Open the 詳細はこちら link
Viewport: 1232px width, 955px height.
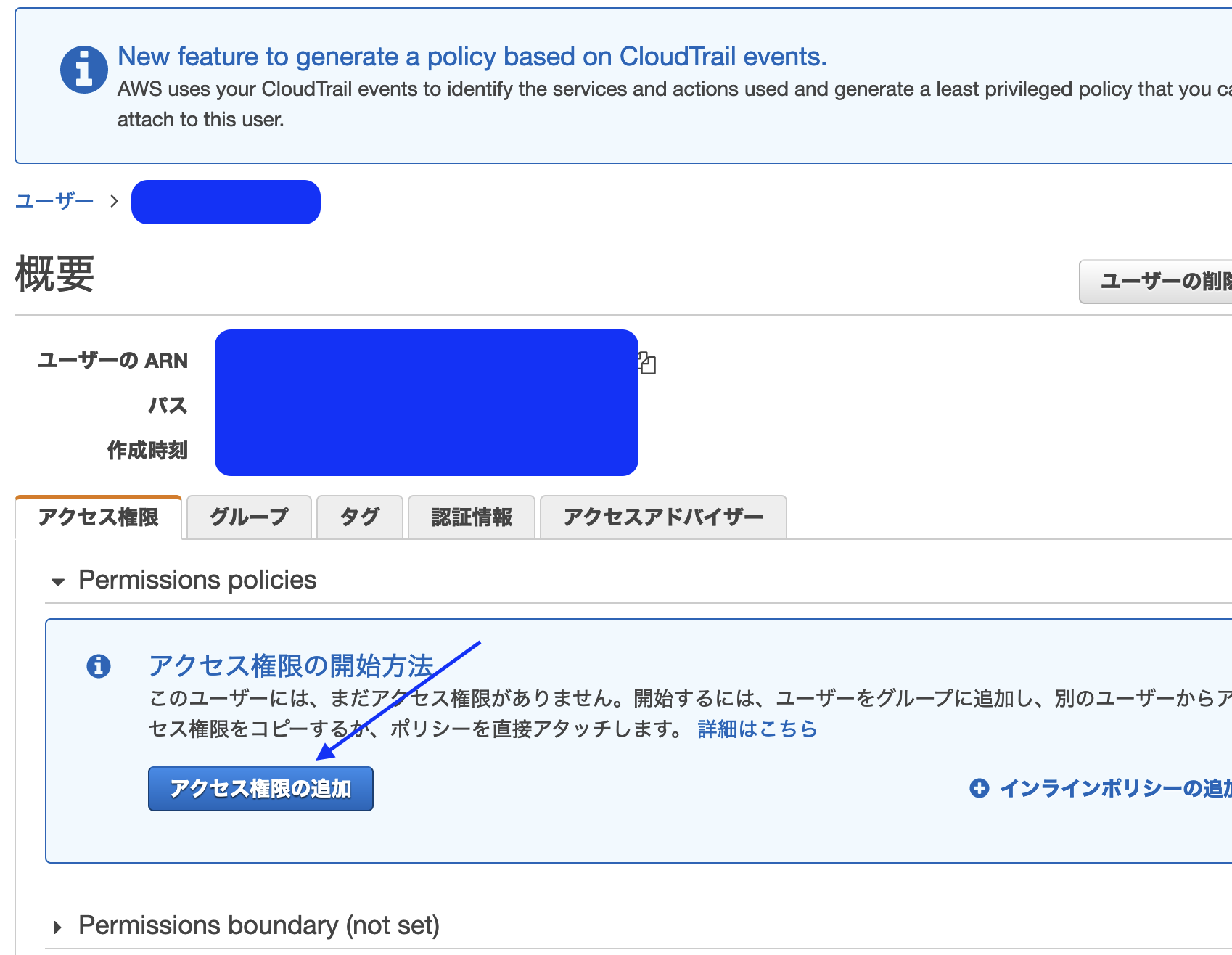point(757,729)
